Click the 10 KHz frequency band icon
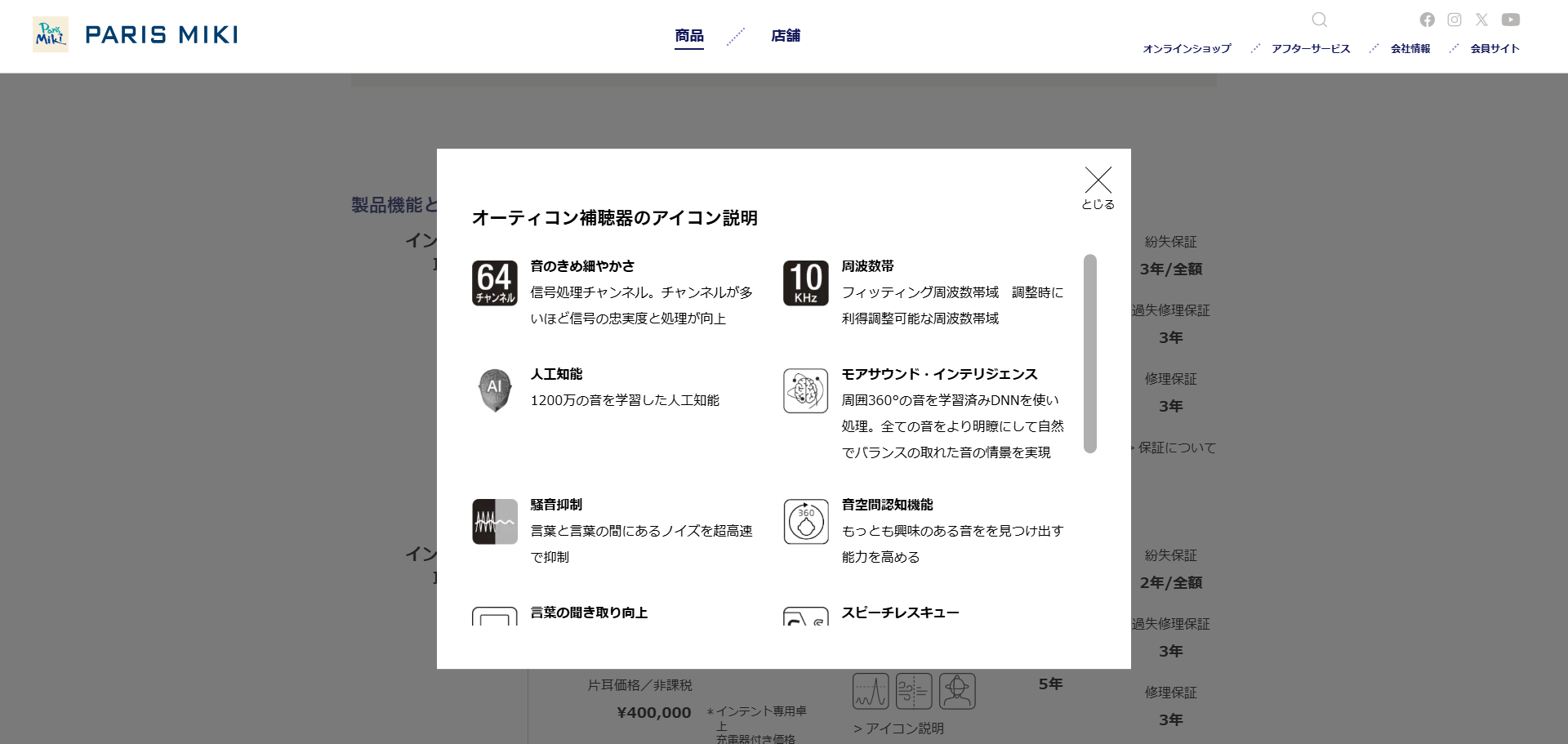 tap(805, 283)
